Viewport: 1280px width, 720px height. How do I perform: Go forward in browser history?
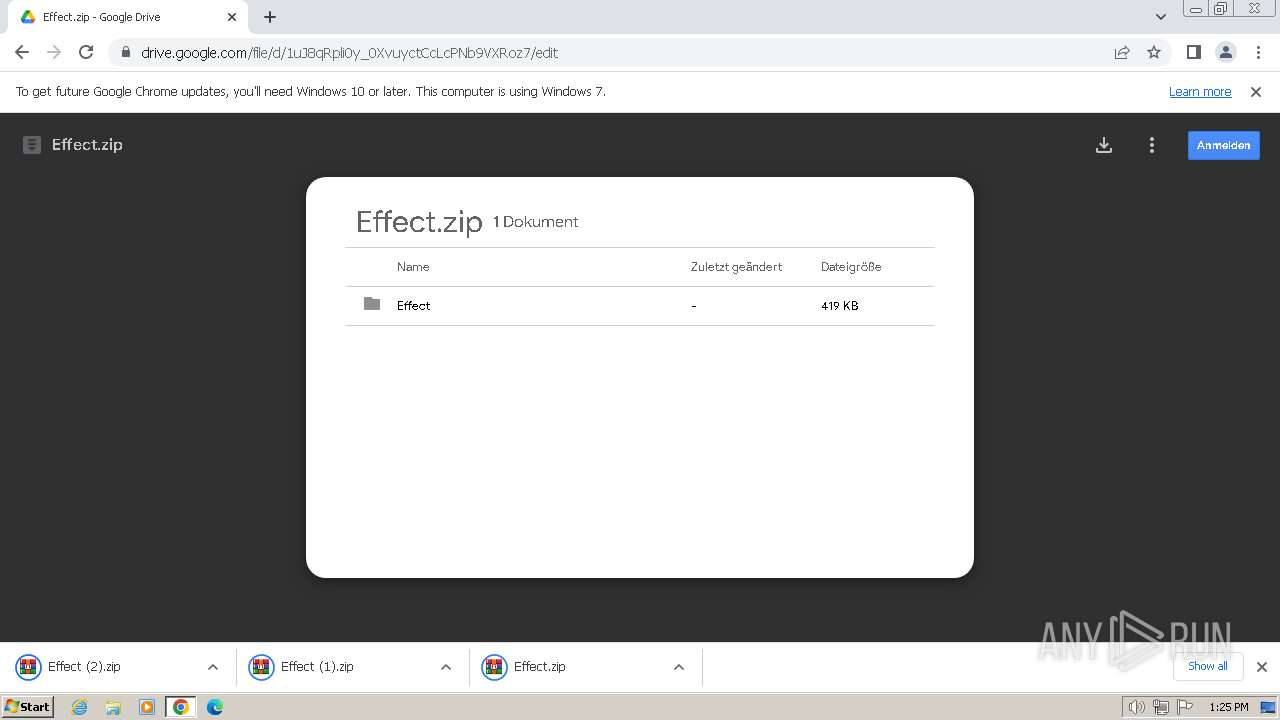point(54,52)
